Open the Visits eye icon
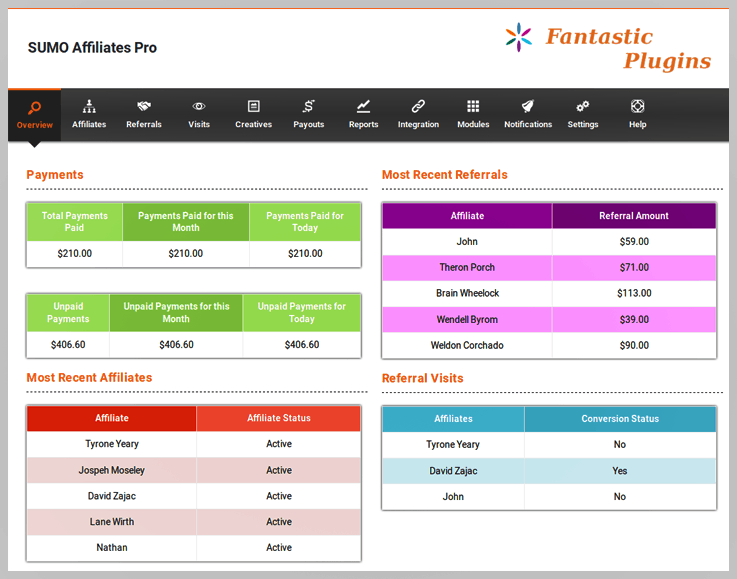The image size is (737, 579). [x=199, y=106]
